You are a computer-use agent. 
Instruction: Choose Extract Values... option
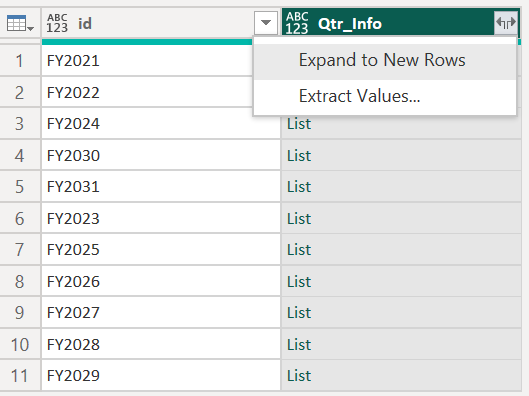385,96
